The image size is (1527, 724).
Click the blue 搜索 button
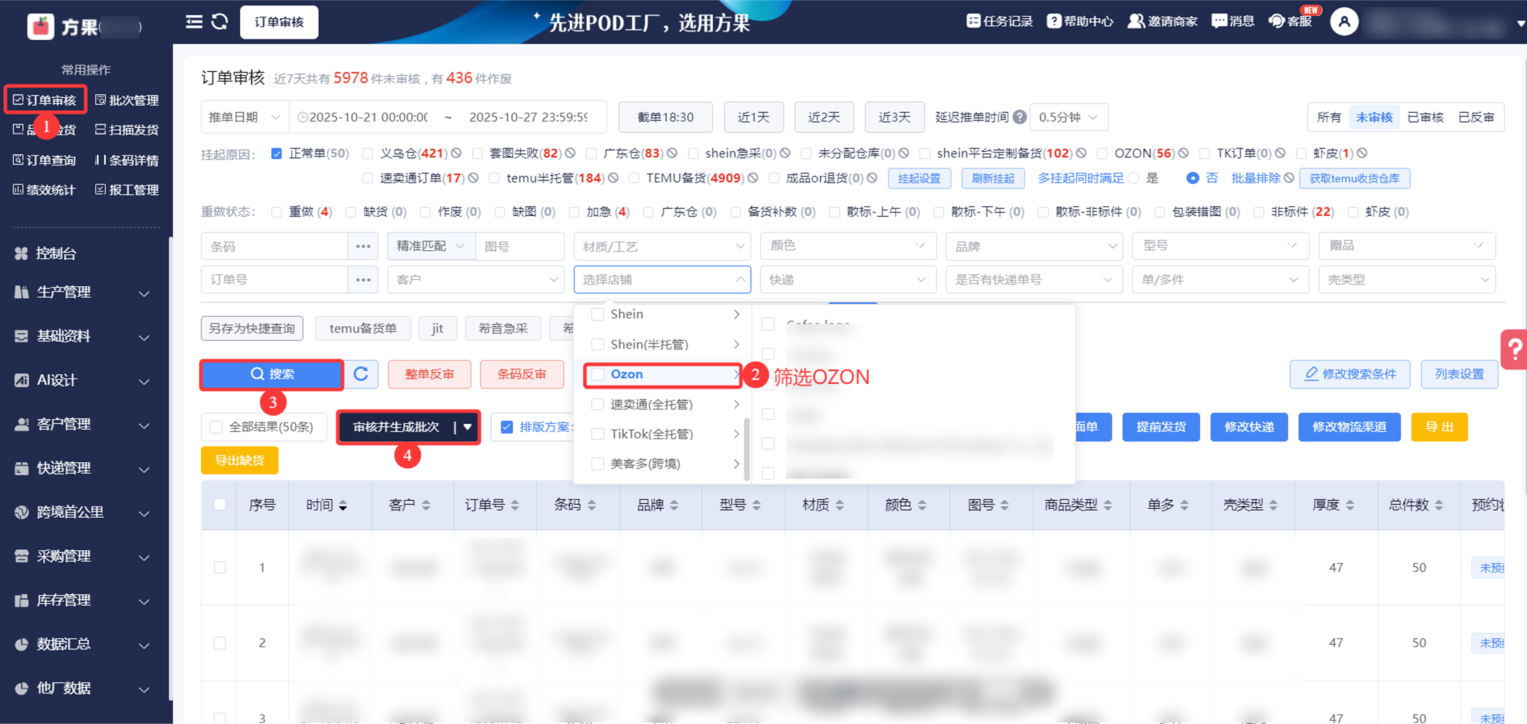pos(272,374)
